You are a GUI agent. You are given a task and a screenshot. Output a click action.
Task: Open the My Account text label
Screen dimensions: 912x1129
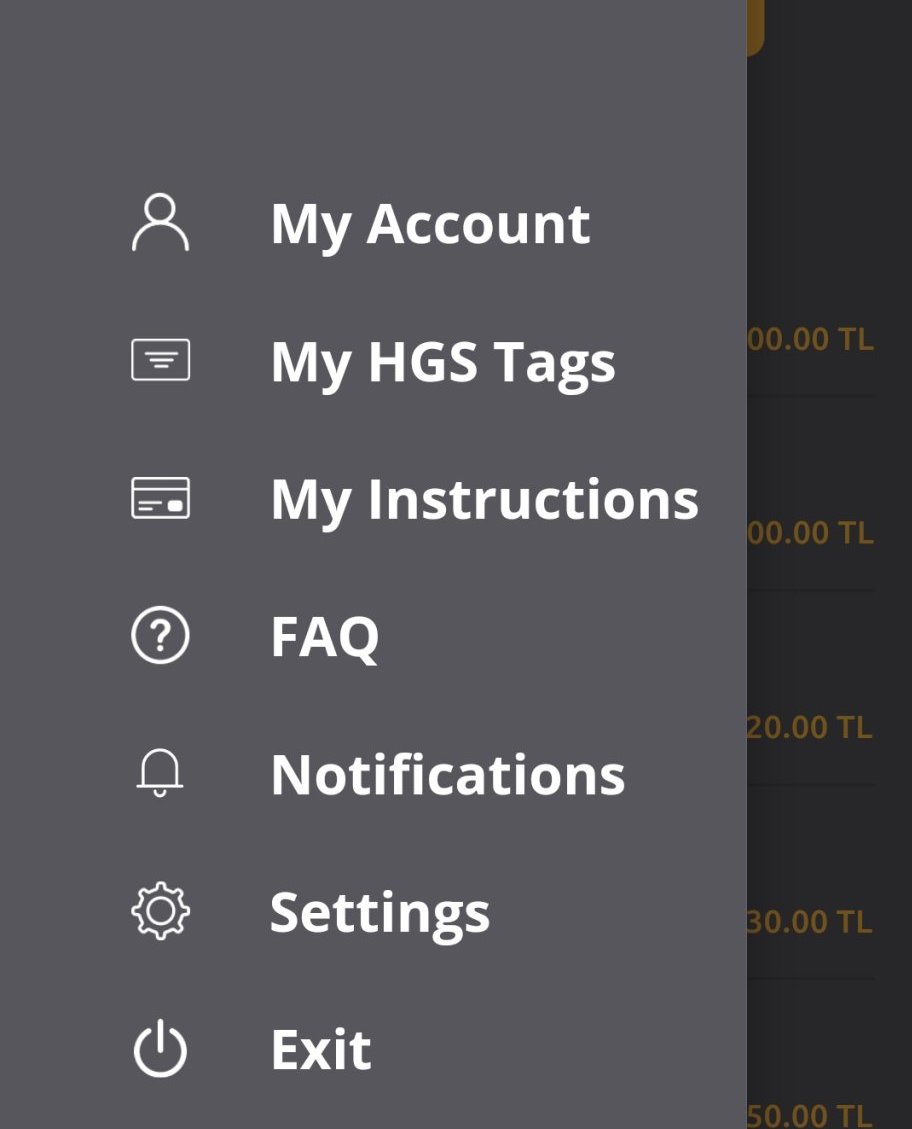click(x=430, y=223)
